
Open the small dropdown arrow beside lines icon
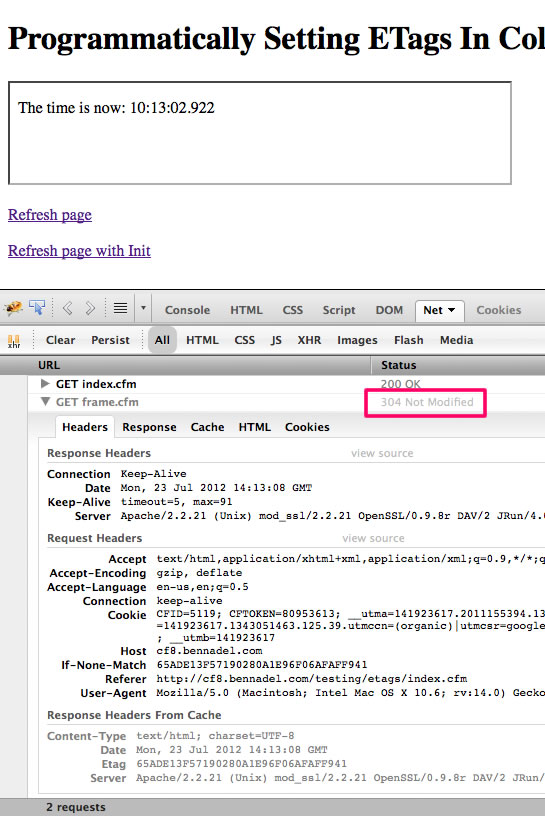coord(143,308)
